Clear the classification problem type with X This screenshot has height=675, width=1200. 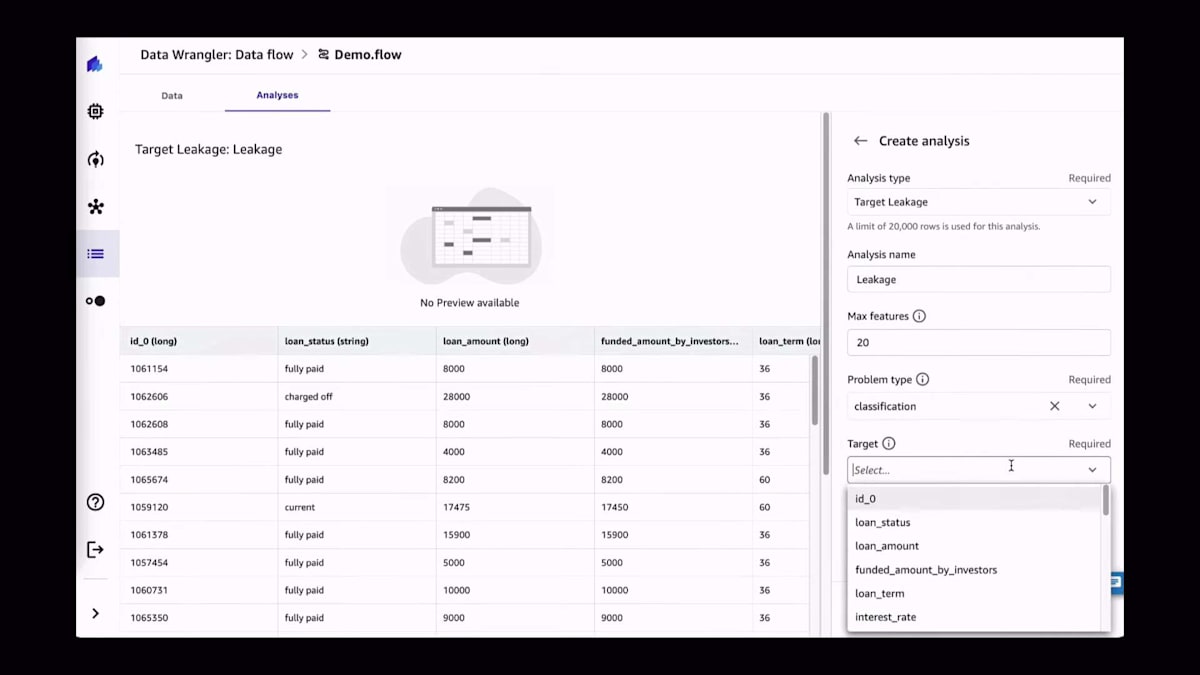point(1054,406)
